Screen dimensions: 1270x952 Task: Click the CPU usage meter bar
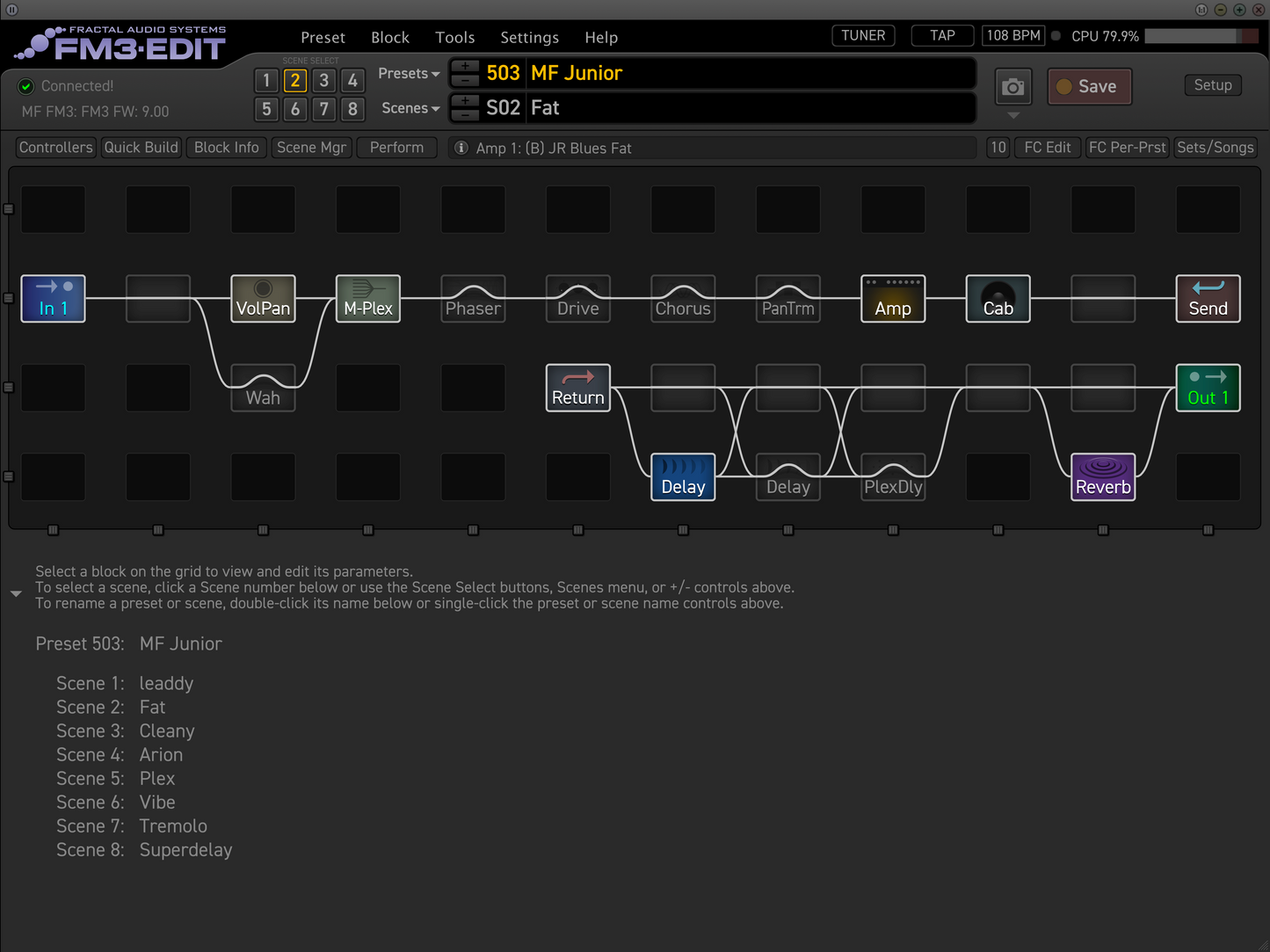tap(1201, 36)
